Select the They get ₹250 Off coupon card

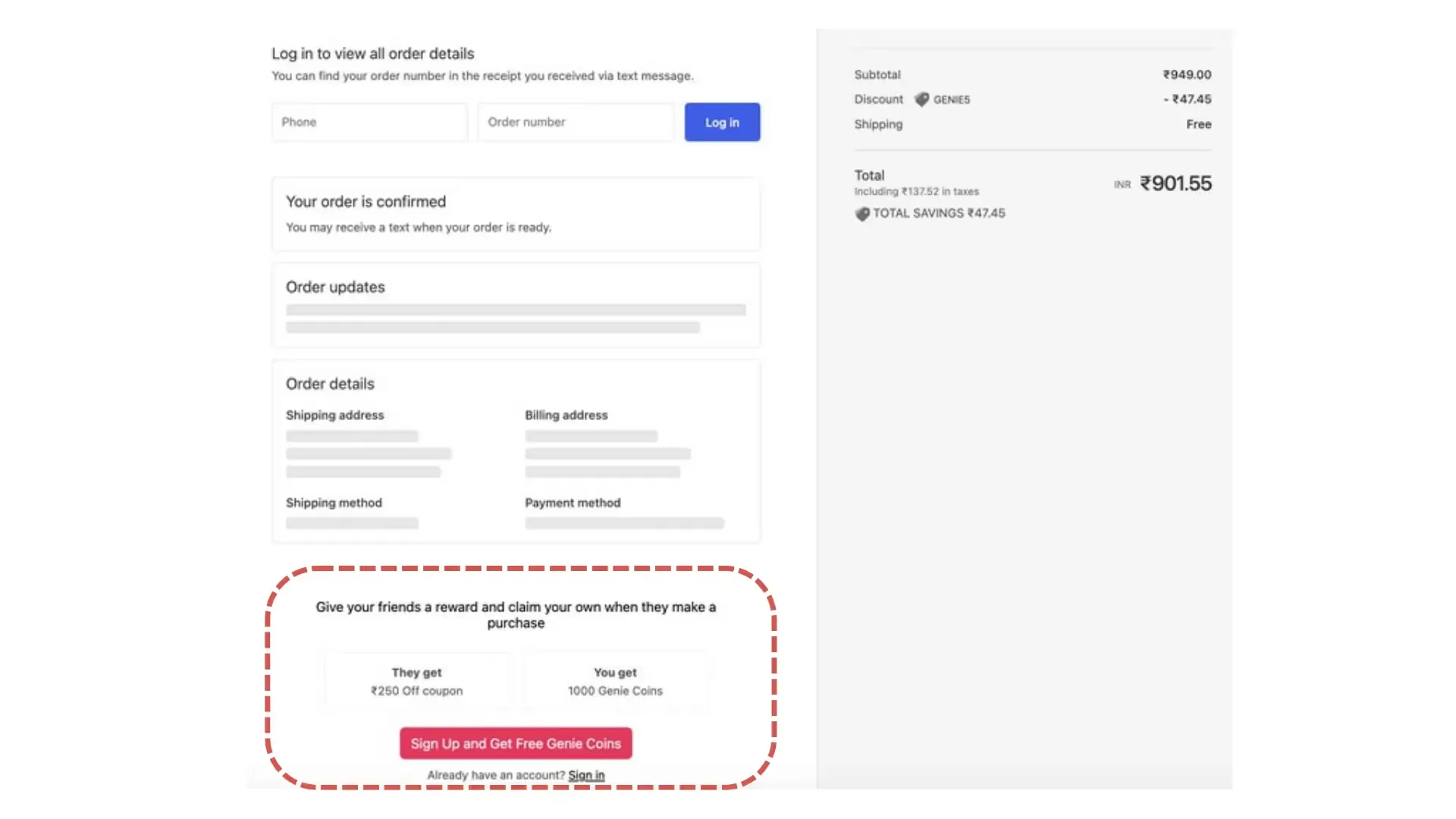[x=417, y=681]
